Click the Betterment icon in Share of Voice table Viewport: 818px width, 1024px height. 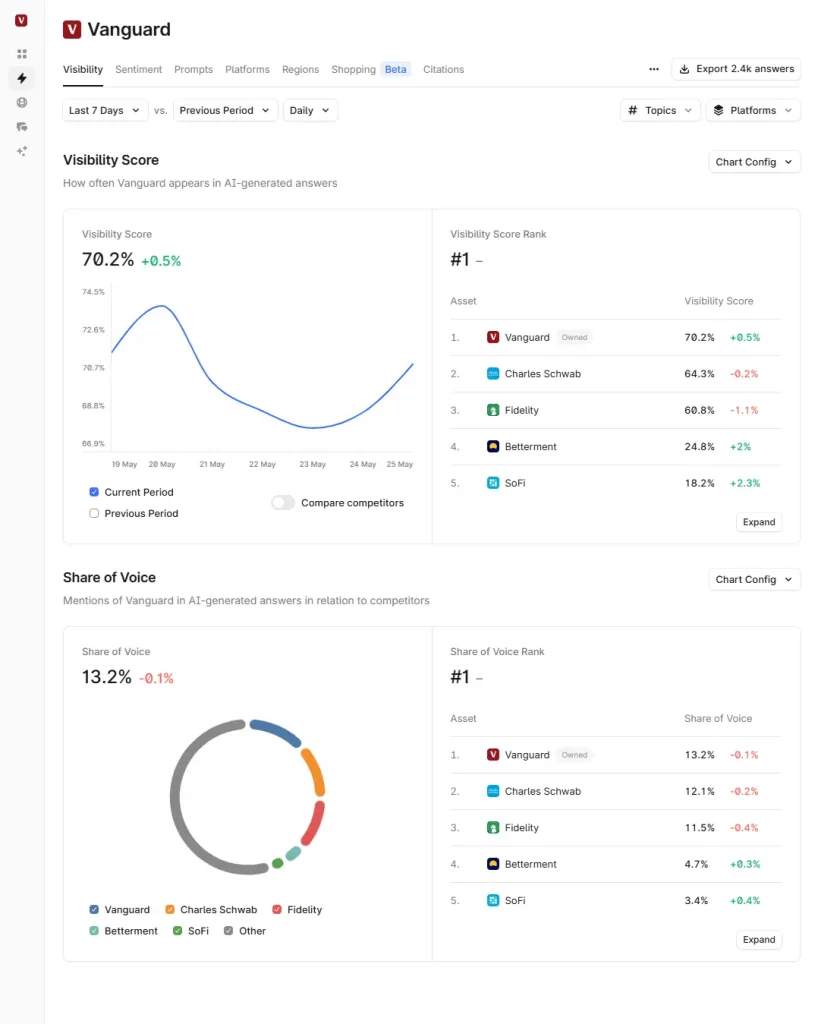(x=493, y=864)
